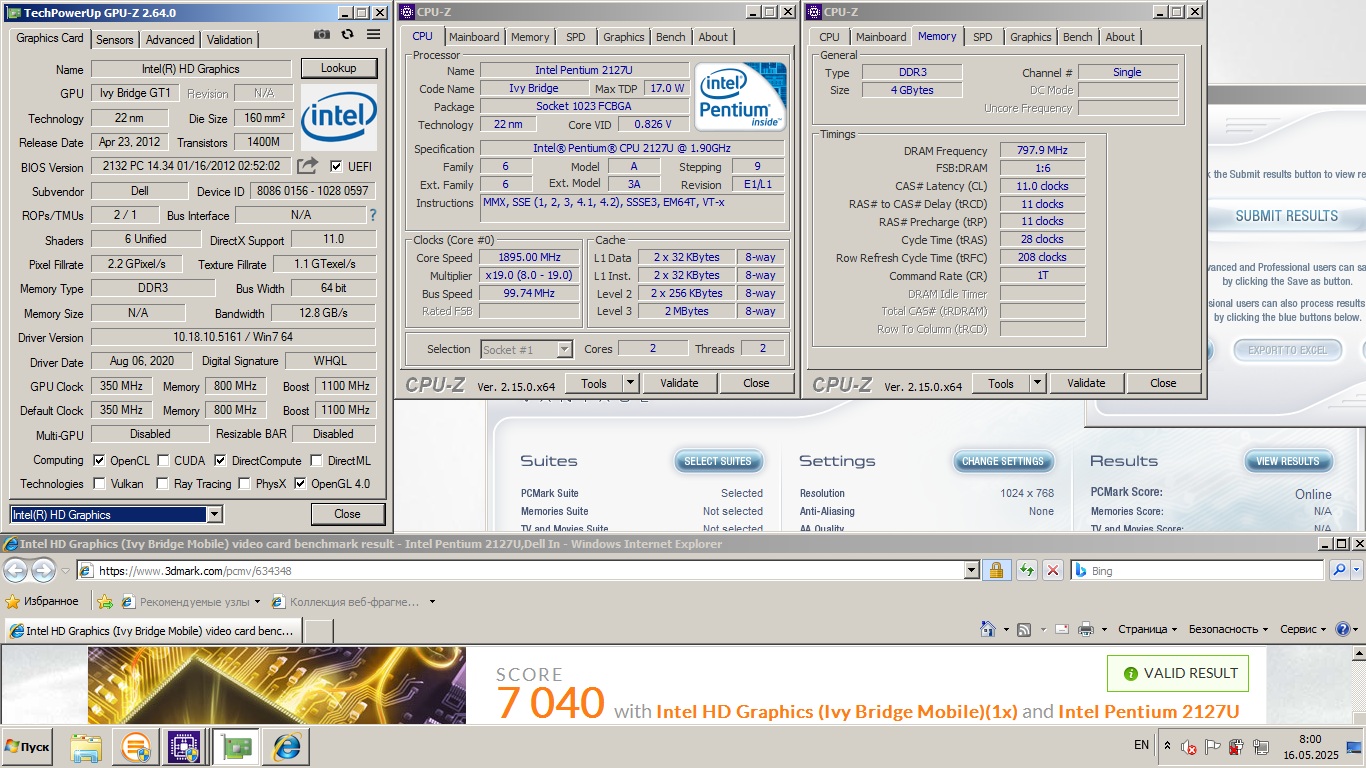The height and width of the screenshot is (768, 1366).
Task: Click the IE URL address field
Action: pos(520,570)
